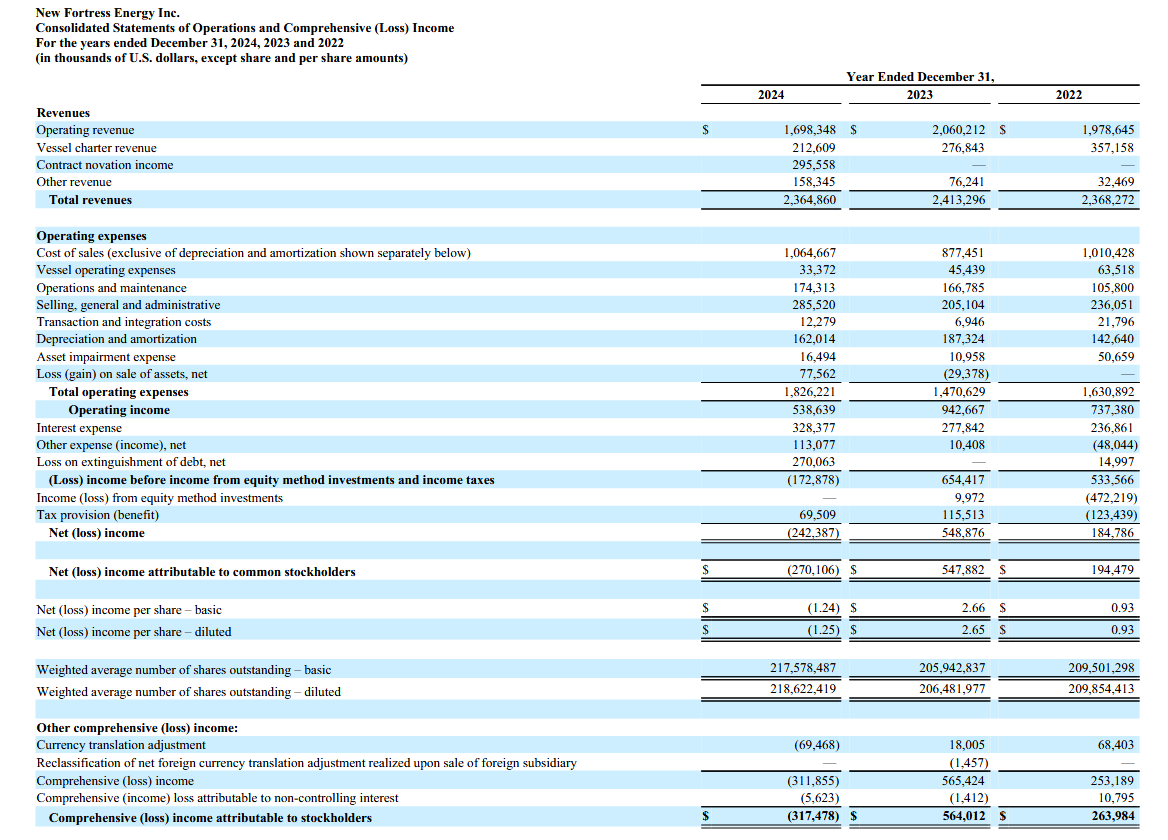Click the Asset impairment expense label
This screenshot has height=840, width=1168.
tap(106, 357)
